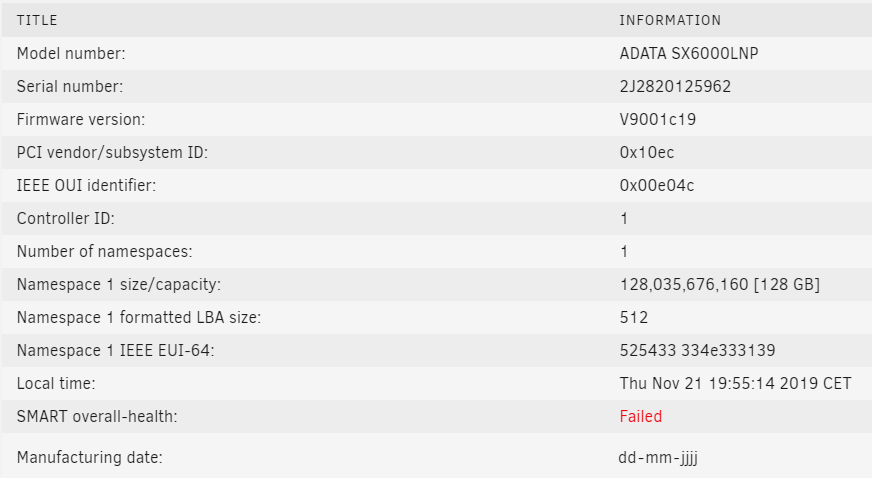This screenshot has height=478, width=872.
Task: Click the serial number 2J2820125962
Action: tap(675, 86)
